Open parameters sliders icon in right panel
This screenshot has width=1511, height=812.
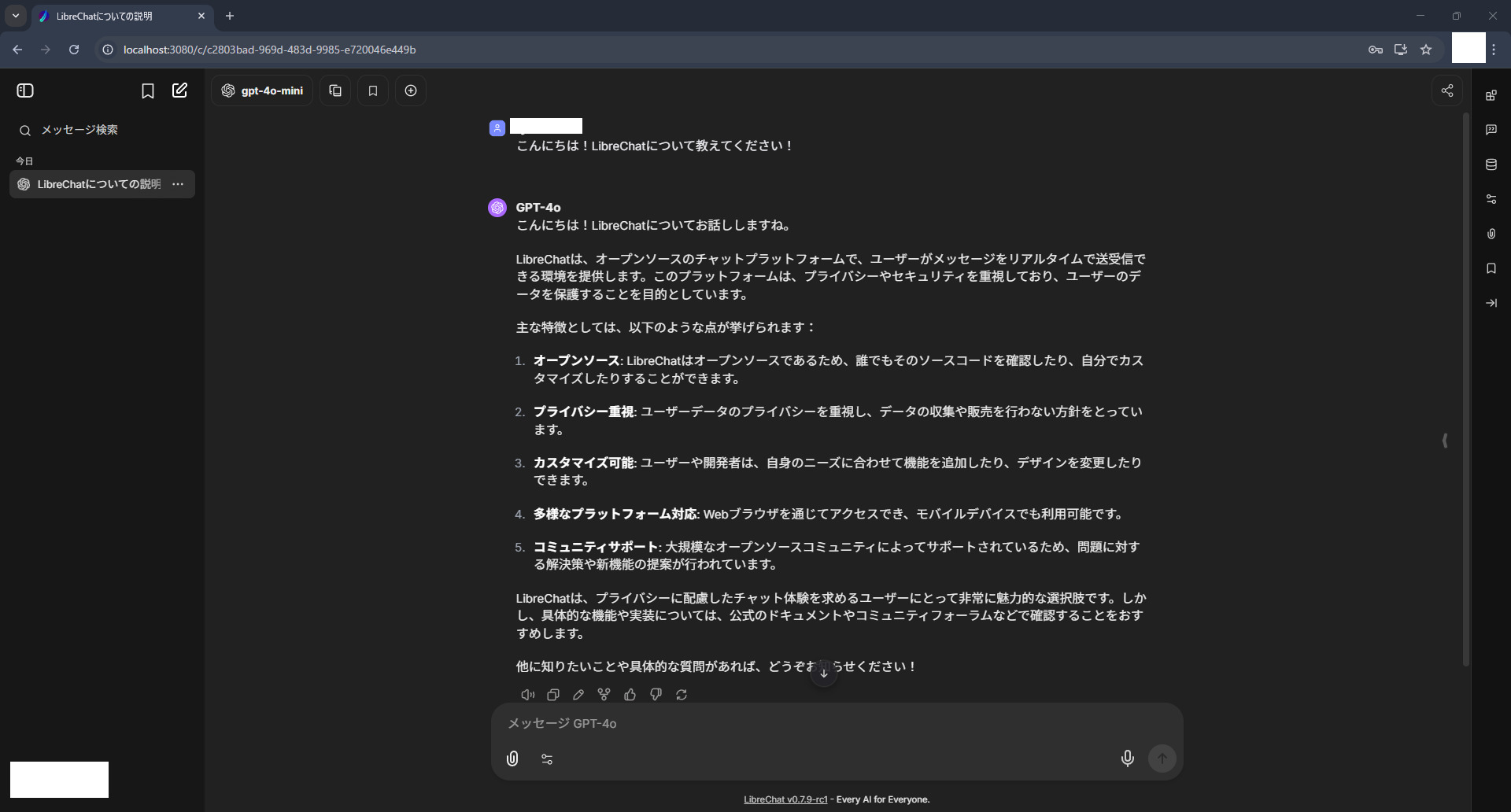click(1491, 199)
